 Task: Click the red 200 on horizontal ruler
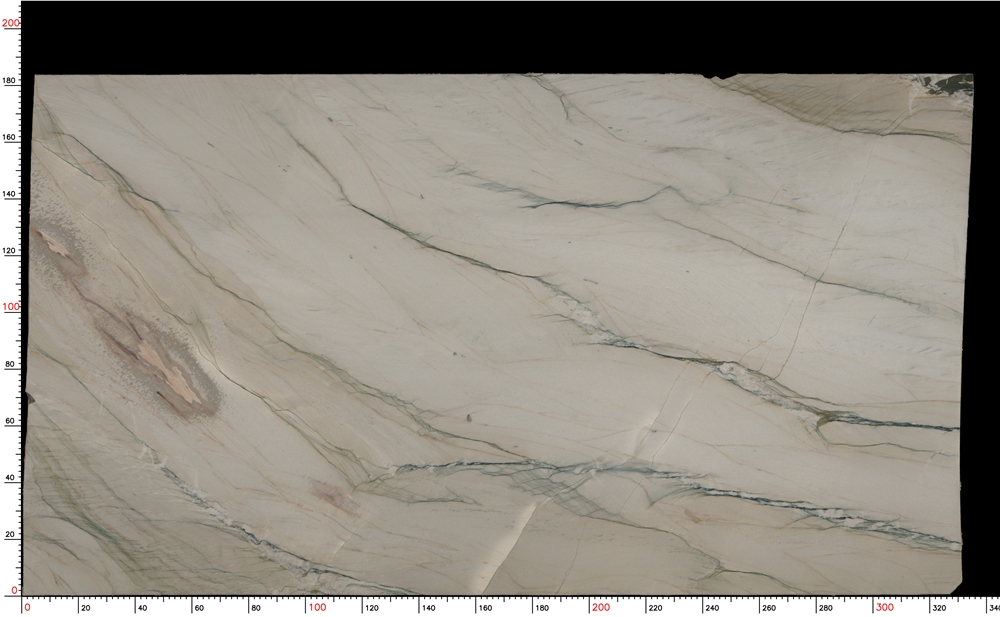[601, 607]
